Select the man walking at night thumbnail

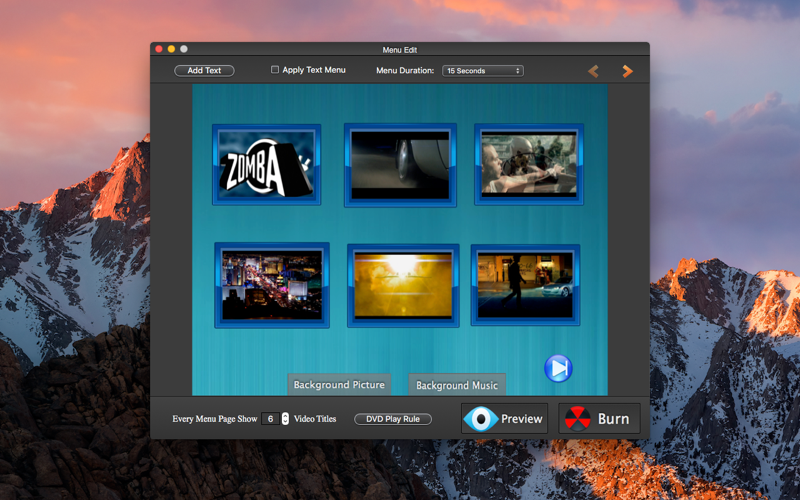click(x=525, y=285)
